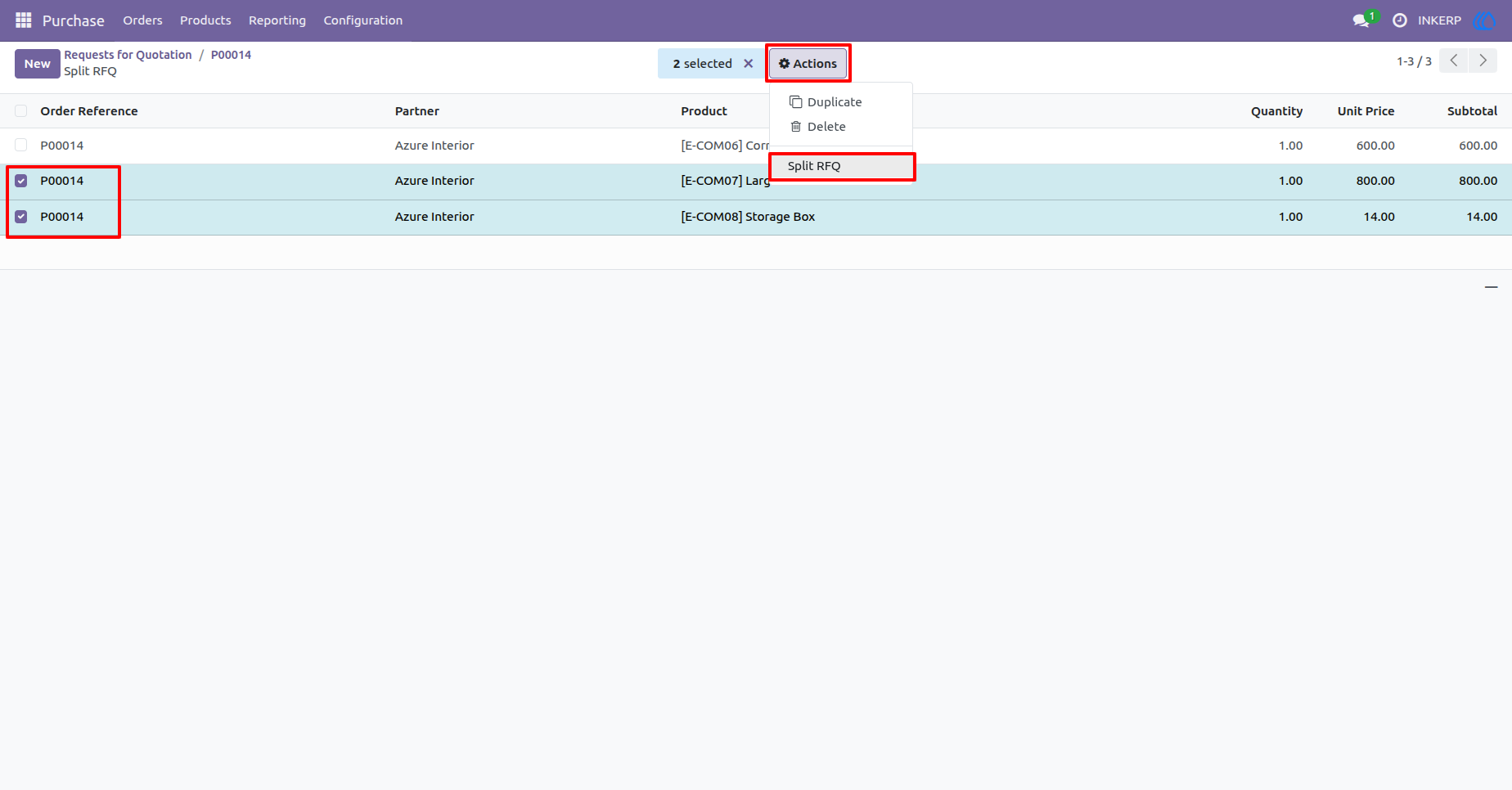Sort by the Subtotal column header
The image size is (1512, 790).
tap(1472, 111)
